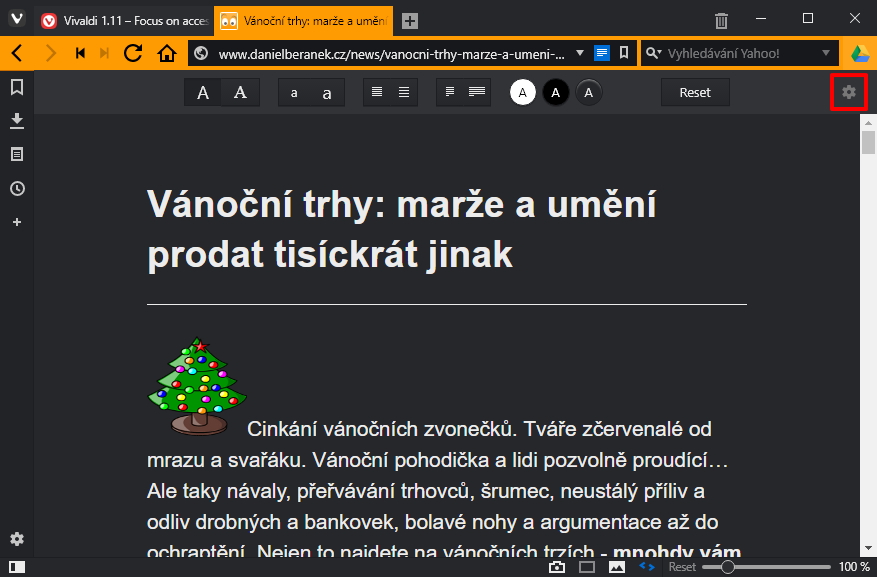The image size is (877, 577).
Task: Click the danielberanek.cz address field
Action: (x=392, y=54)
